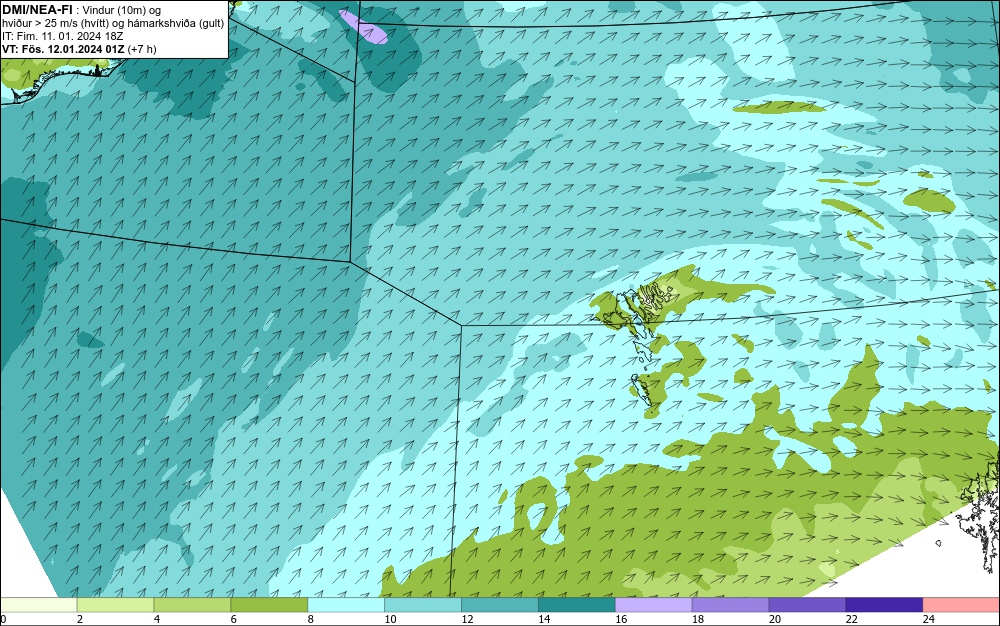Click the pale yellow 0–2 m/s legend swatch
The height and width of the screenshot is (626, 1000).
pyautogui.click(x=38, y=604)
